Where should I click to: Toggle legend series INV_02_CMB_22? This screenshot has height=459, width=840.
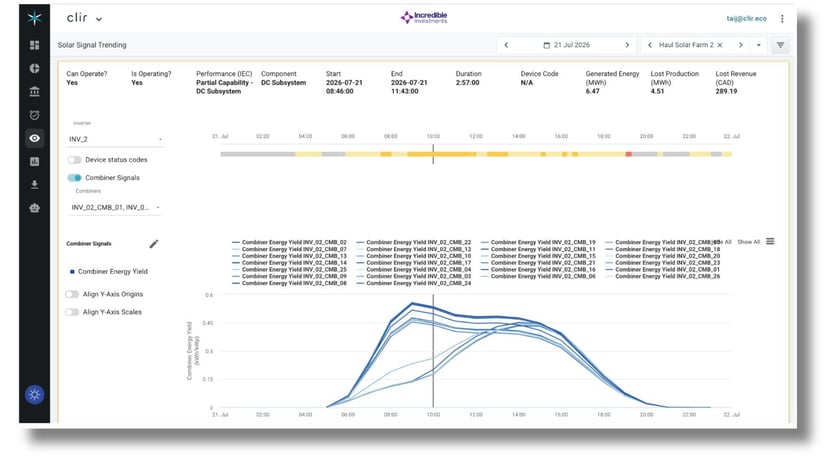[x=414, y=243]
